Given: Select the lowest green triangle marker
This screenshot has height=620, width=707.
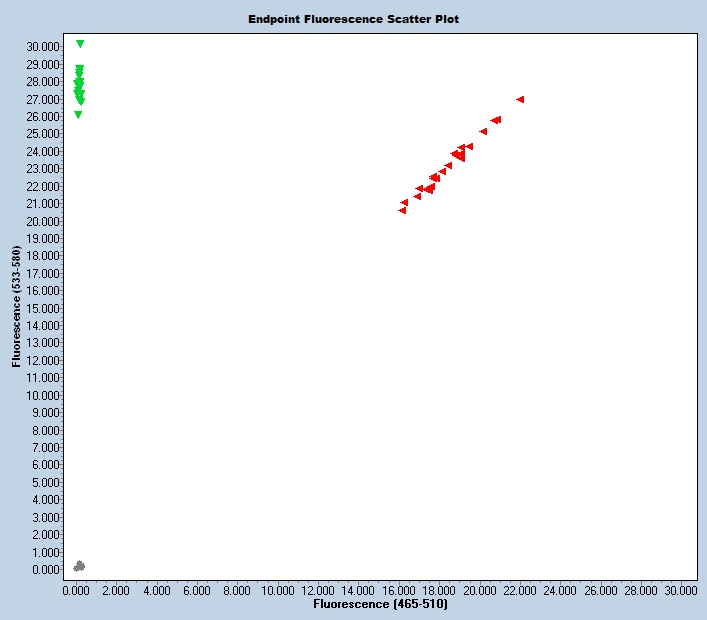Looking at the screenshot, I should pyautogui.click(x=78, y=115).
